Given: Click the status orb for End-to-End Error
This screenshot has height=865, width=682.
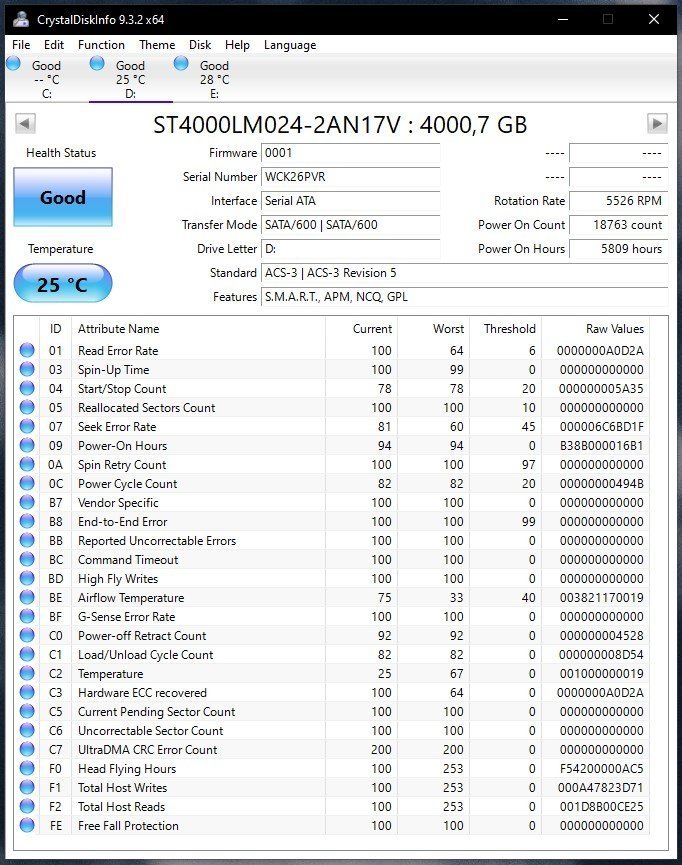Looking at the screenshot, I should click(27, 521).
